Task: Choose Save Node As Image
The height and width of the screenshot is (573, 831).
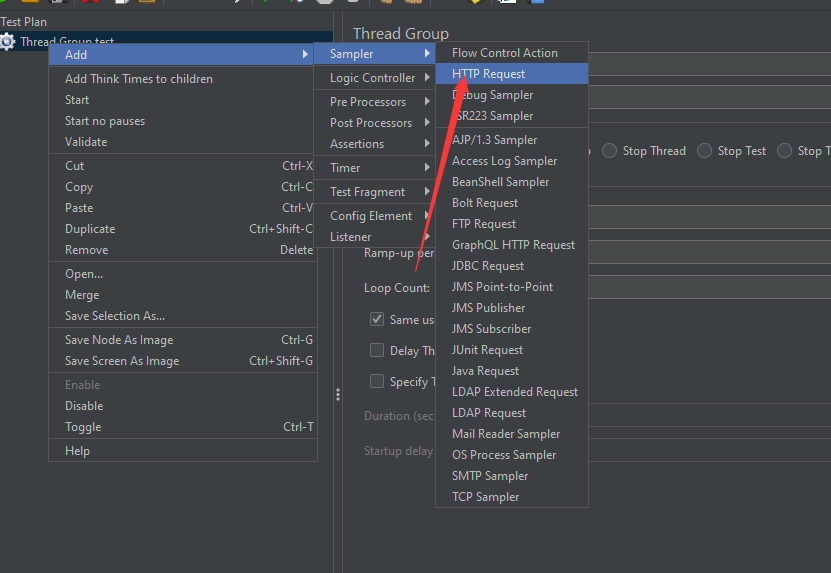Action: 119,340
